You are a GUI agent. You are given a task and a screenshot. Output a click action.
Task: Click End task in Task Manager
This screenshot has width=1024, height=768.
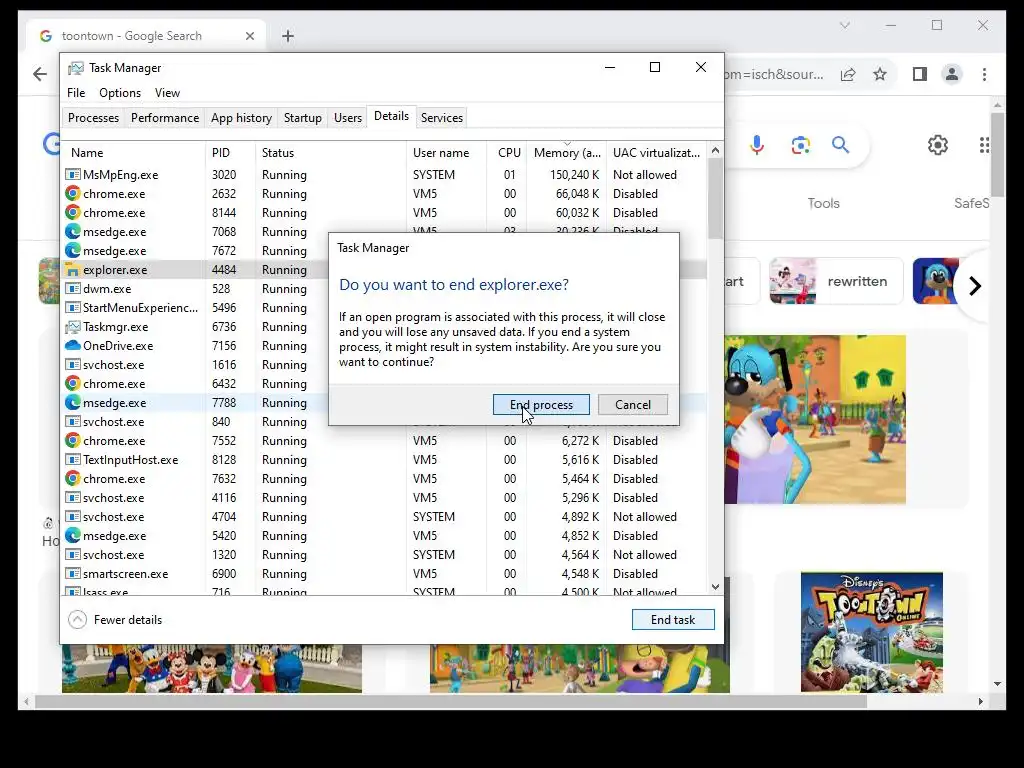[x=673, y=620]
